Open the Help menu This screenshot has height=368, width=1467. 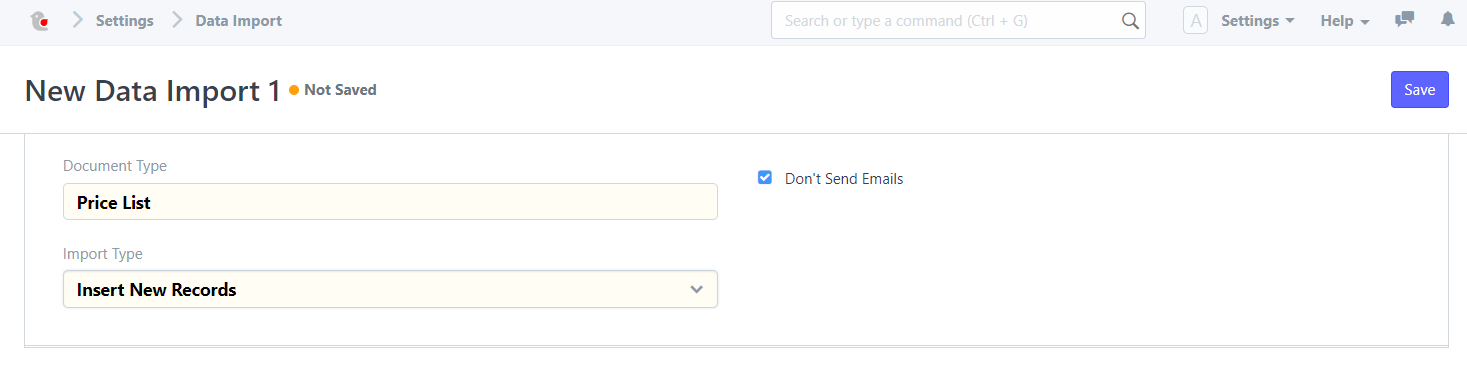(x=1345, y=20)
